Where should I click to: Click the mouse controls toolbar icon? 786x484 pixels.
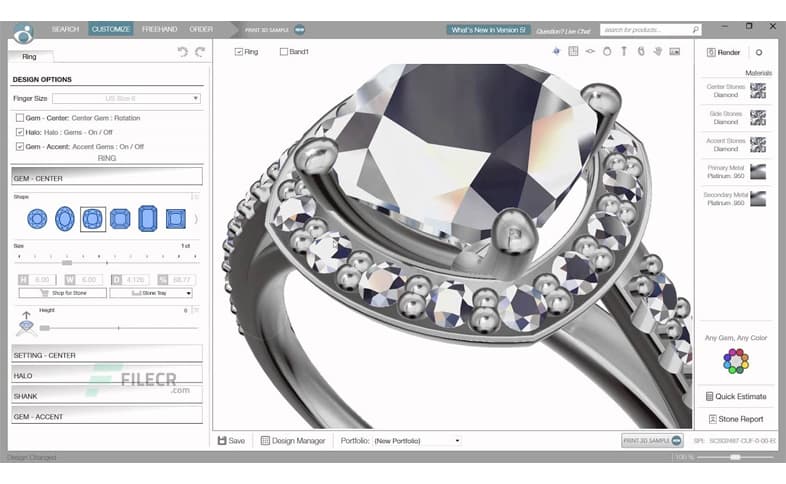click(x=641, y=51)
